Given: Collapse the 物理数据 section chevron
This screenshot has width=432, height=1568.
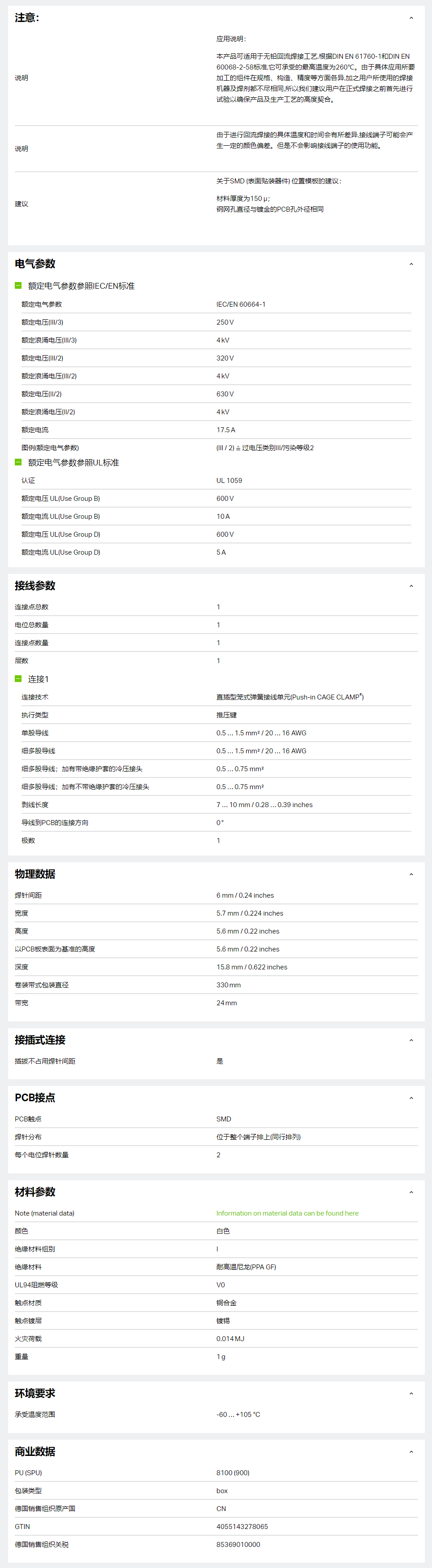Looking at the screenshot, I should point(411,875).
